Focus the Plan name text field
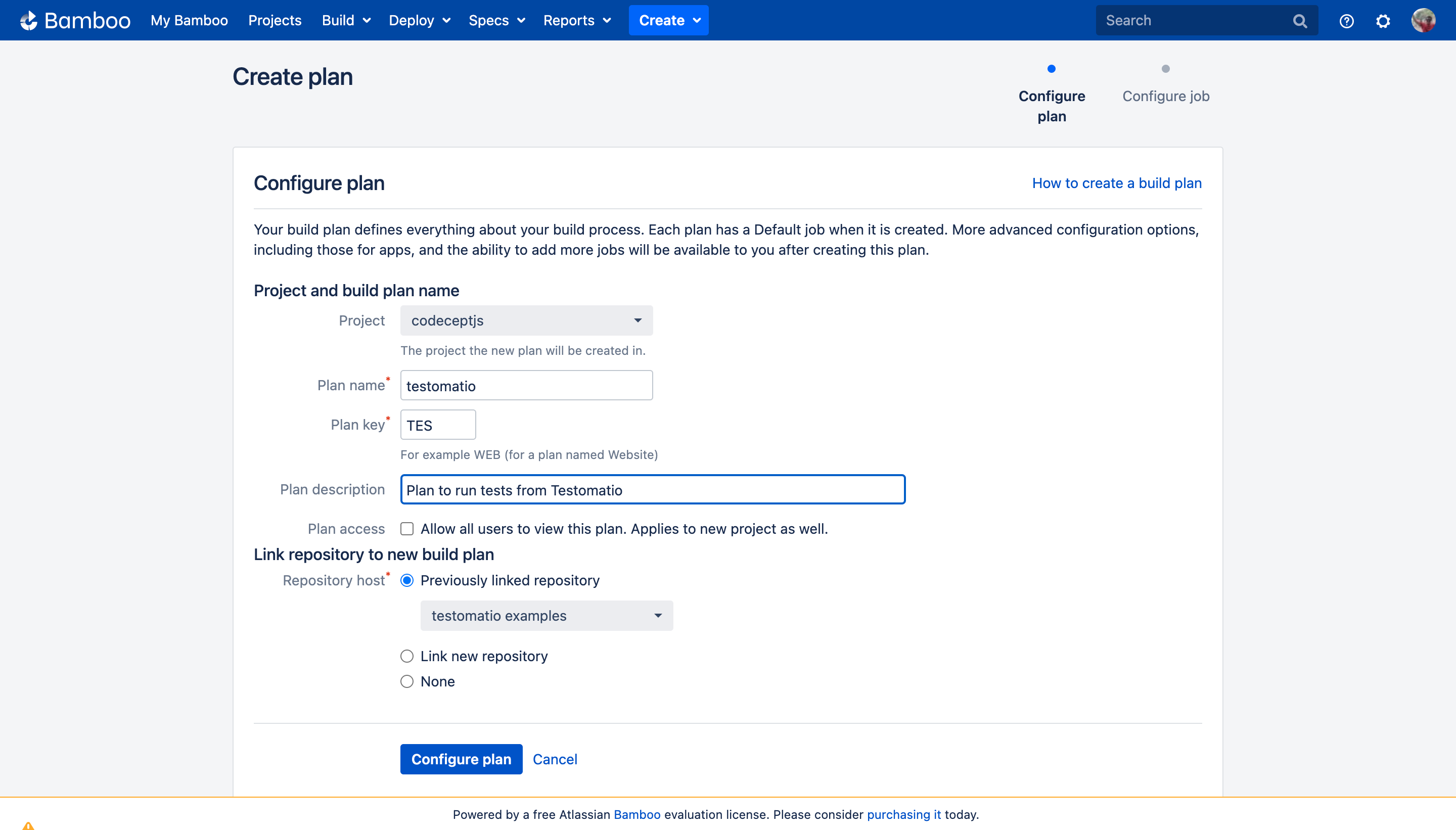 [526, 386]
